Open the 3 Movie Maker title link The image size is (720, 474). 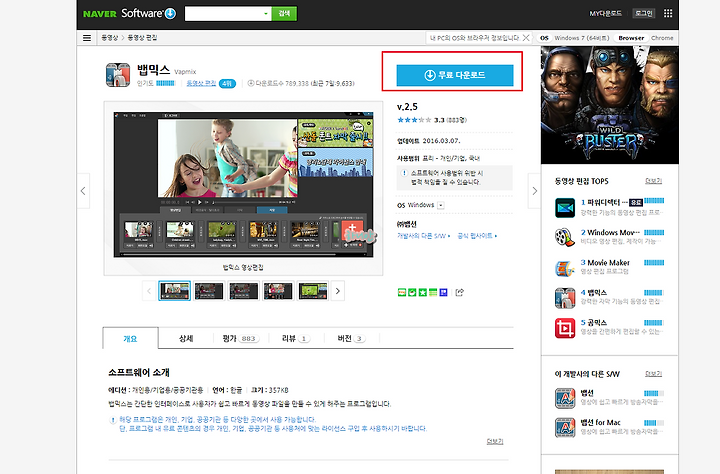tap(605, 262)
